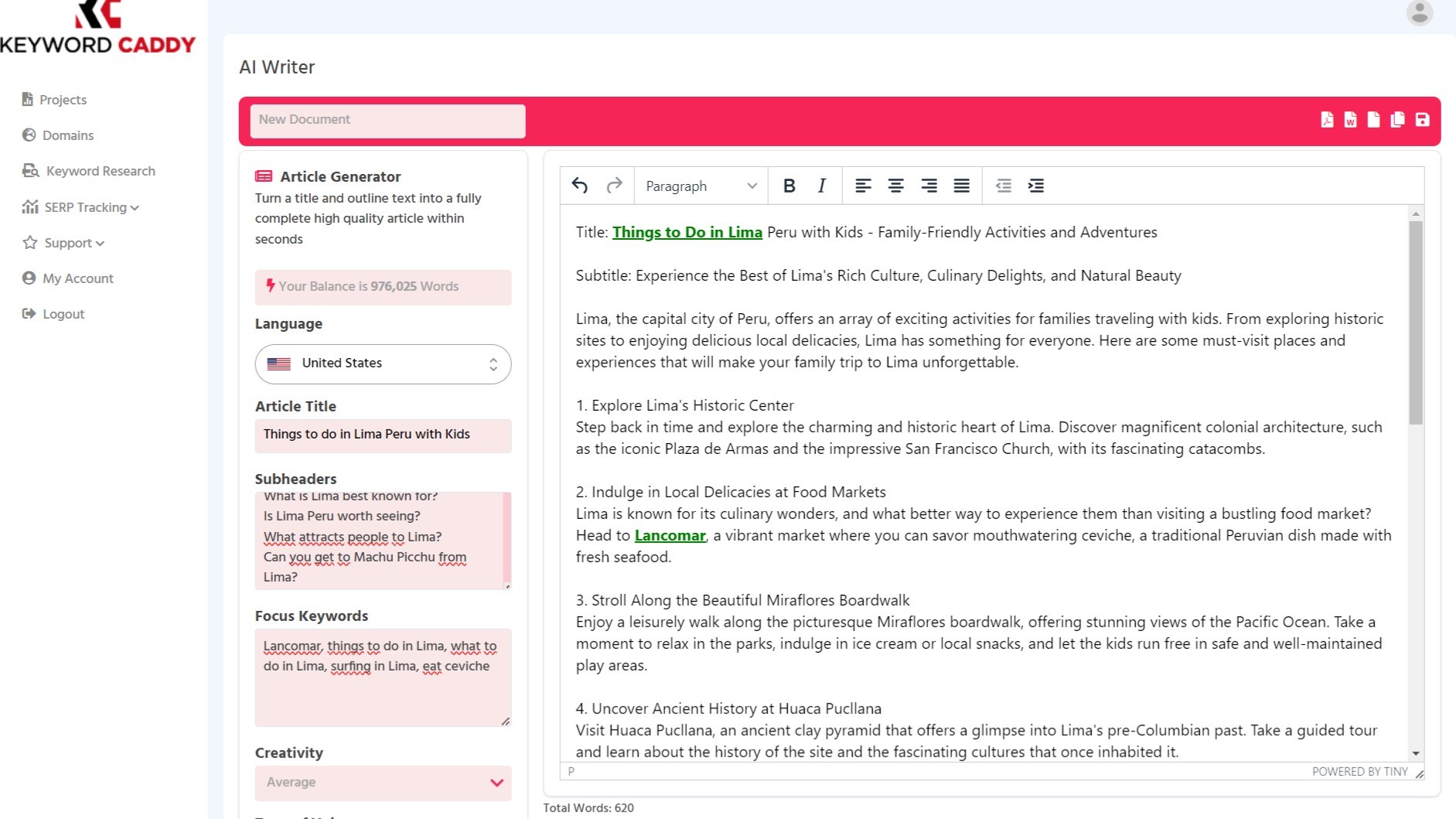Open Keyword Research page
The height and width of the screenshot is (819, 1456).
pyautogui.click(x=88, y=171)
